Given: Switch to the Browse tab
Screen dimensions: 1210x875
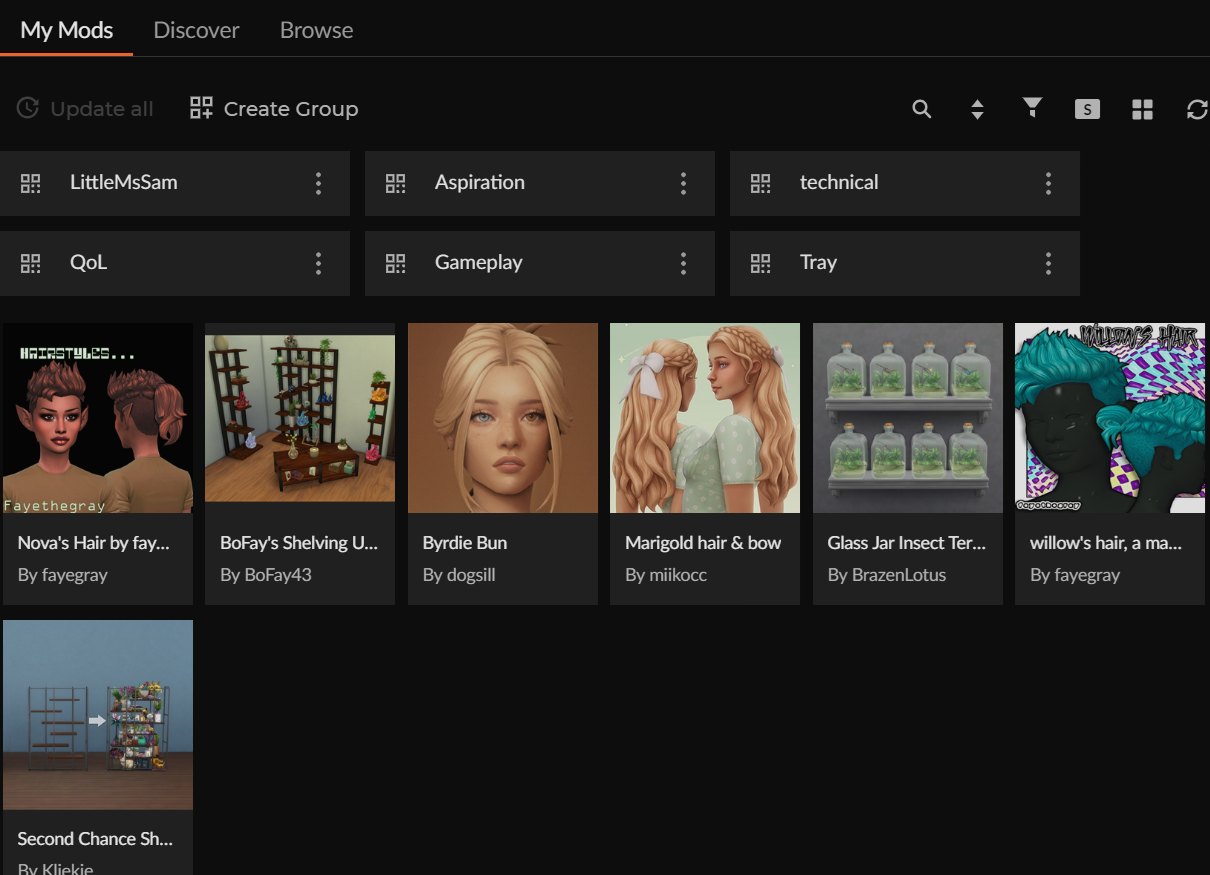Looking at the screenshot, I should tap(316, 30).
